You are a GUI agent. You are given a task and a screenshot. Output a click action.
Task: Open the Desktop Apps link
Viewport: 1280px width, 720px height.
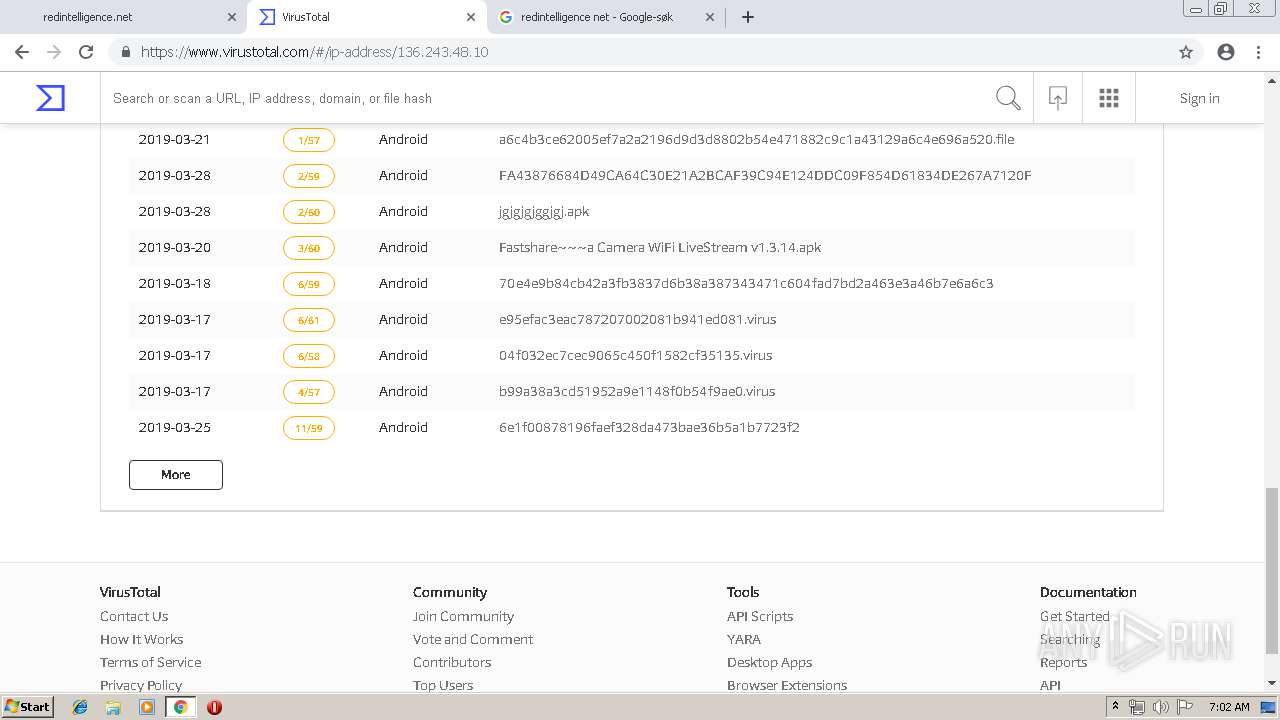click(769, 662)
